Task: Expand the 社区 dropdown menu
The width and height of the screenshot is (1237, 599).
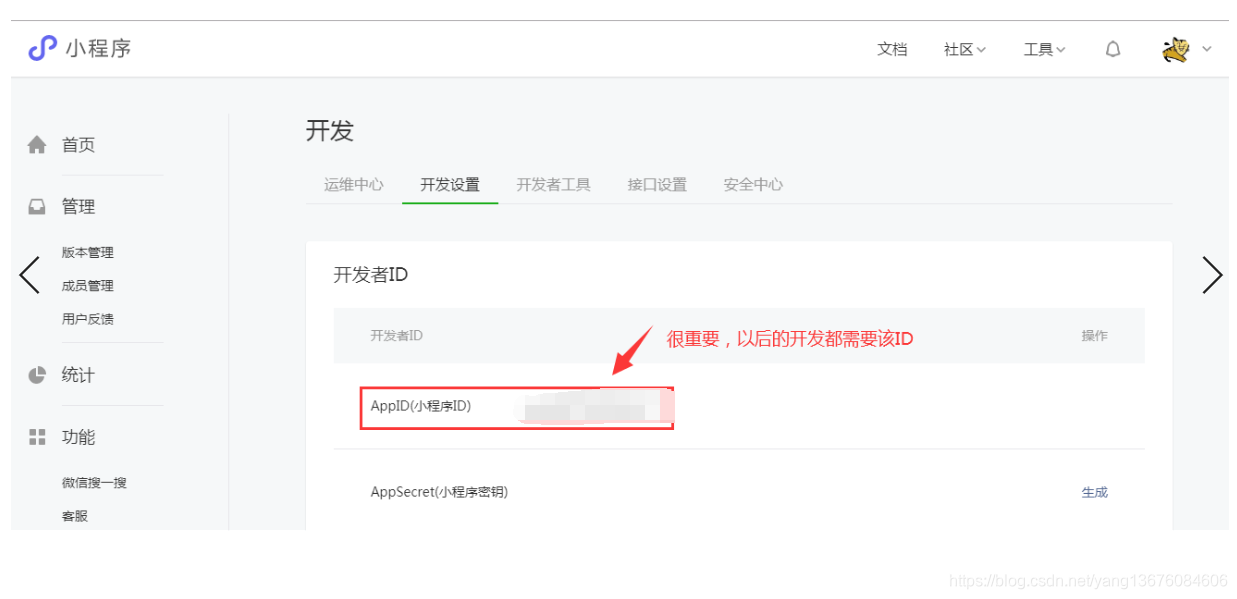Action: (x=965, y=49)
